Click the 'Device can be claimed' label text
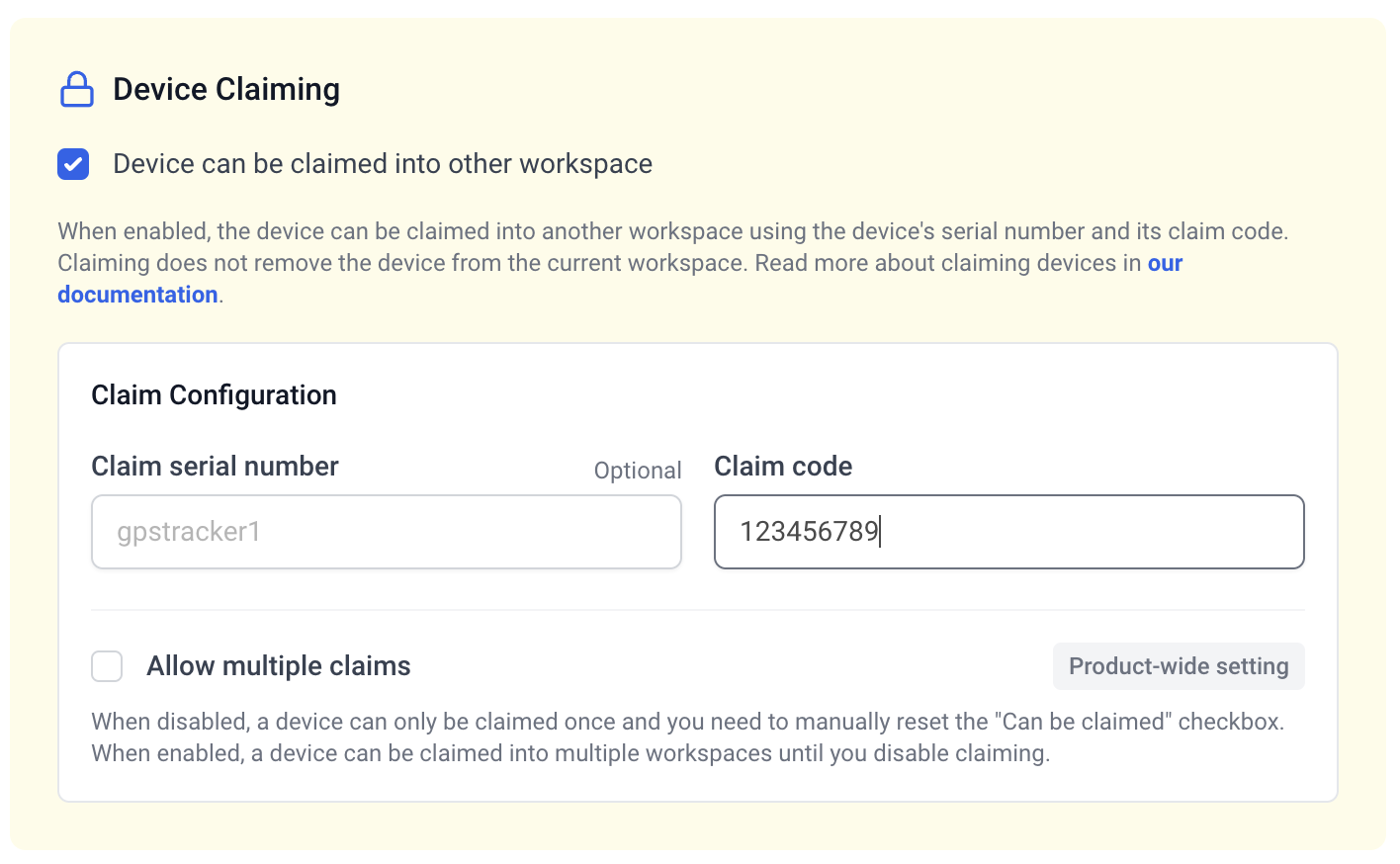The height and width of the screenshot is (864, 1400). click(x=382, y=164)
